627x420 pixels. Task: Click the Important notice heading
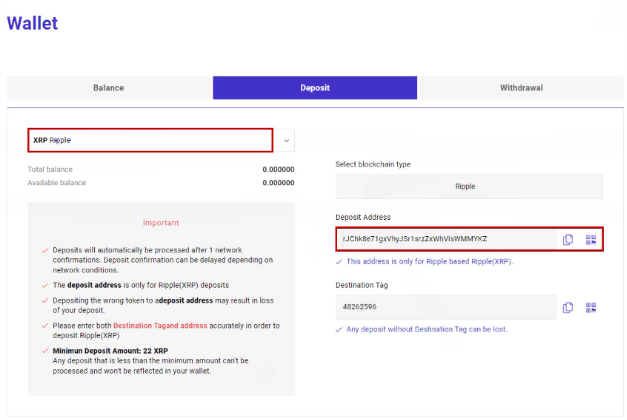pos(161,223)
